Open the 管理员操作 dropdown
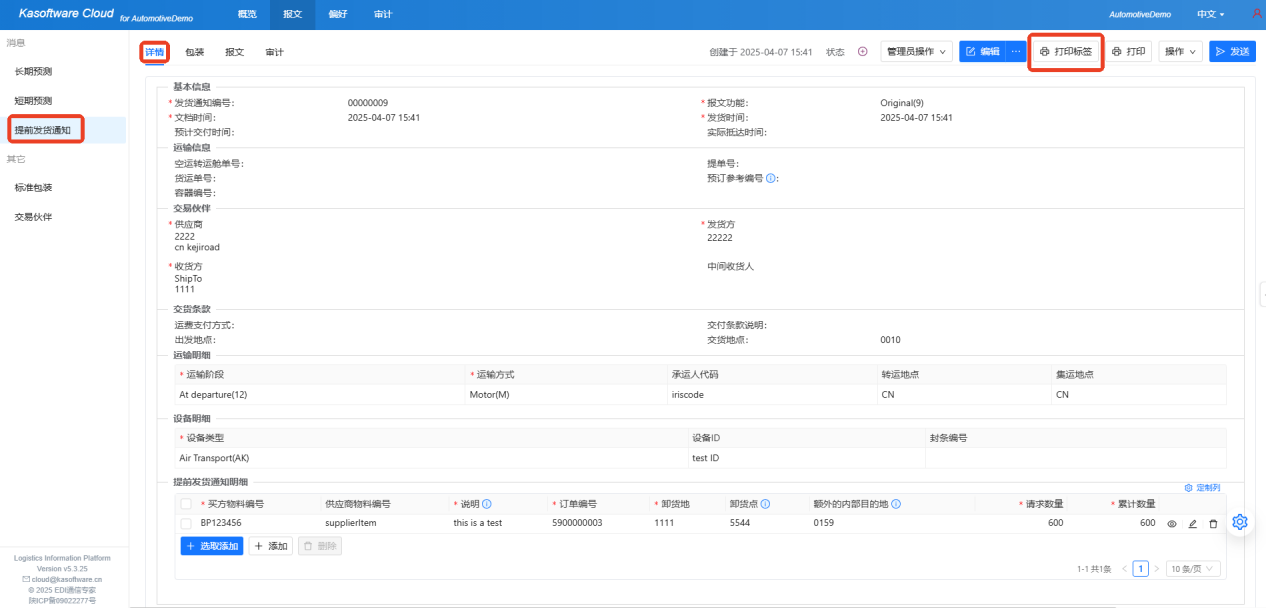The image size is (1266, 608). pyautogui.click(x=916, y=52)
